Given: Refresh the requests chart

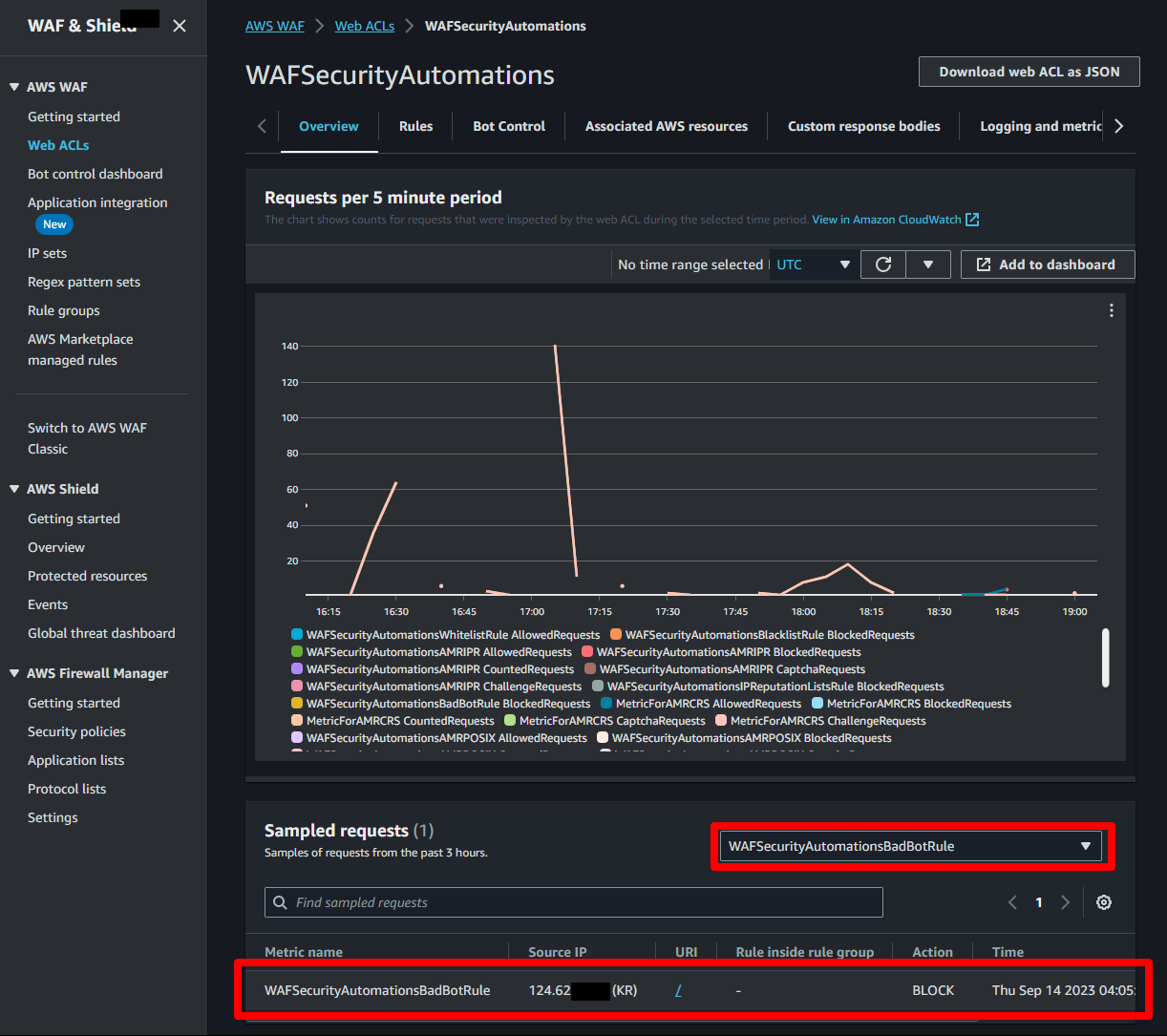Looking at the screenshot, I should 883,264.
